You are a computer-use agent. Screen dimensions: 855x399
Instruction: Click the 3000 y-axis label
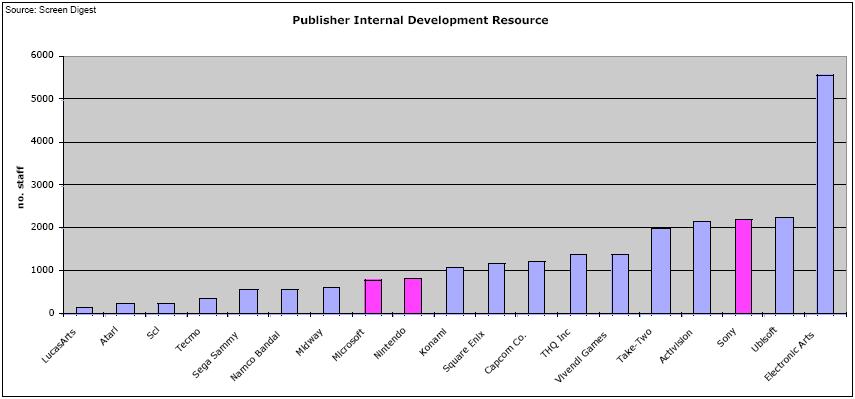click(43, 185)
